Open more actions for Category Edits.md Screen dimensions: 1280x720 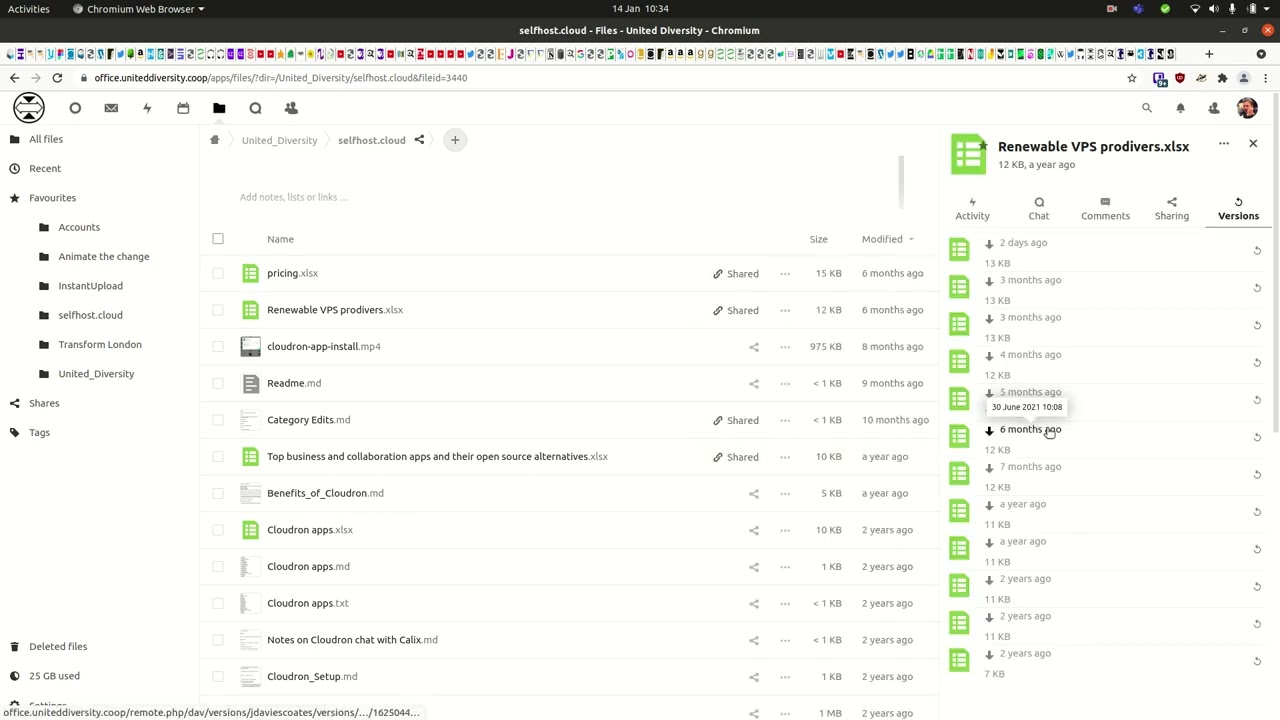coord(785,420)
